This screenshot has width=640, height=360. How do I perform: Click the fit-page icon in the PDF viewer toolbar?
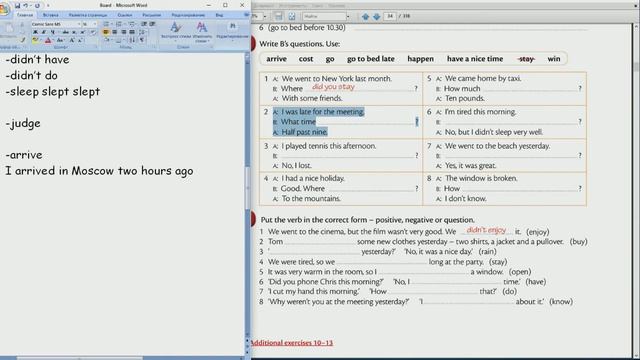tap(292, 16)
